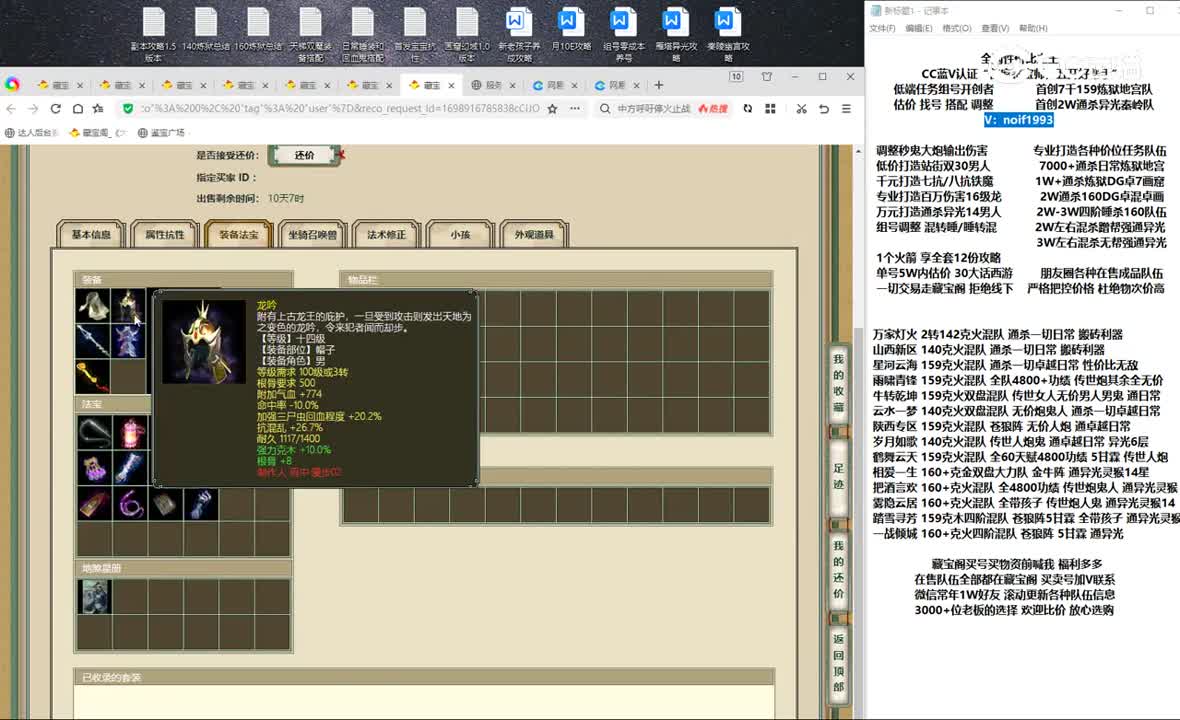Click the undo closed tab arrow icon
The width and height of the screenshot is (1180, 720).
(824, 108)
